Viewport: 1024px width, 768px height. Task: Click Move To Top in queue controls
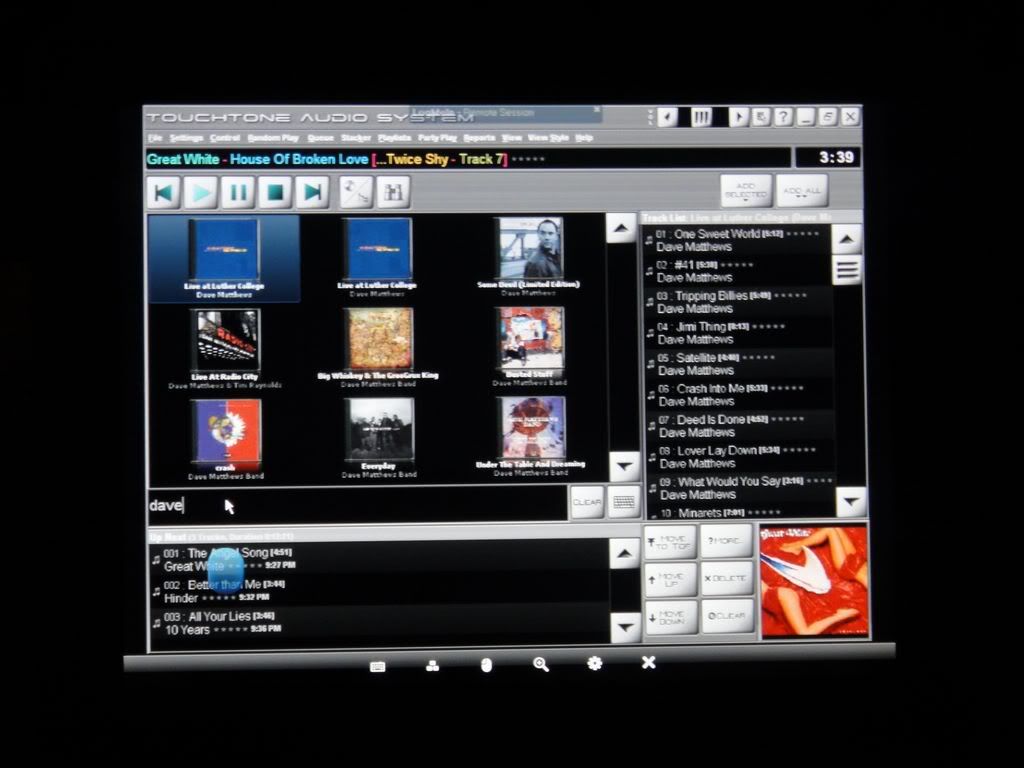tap(669, 542)
